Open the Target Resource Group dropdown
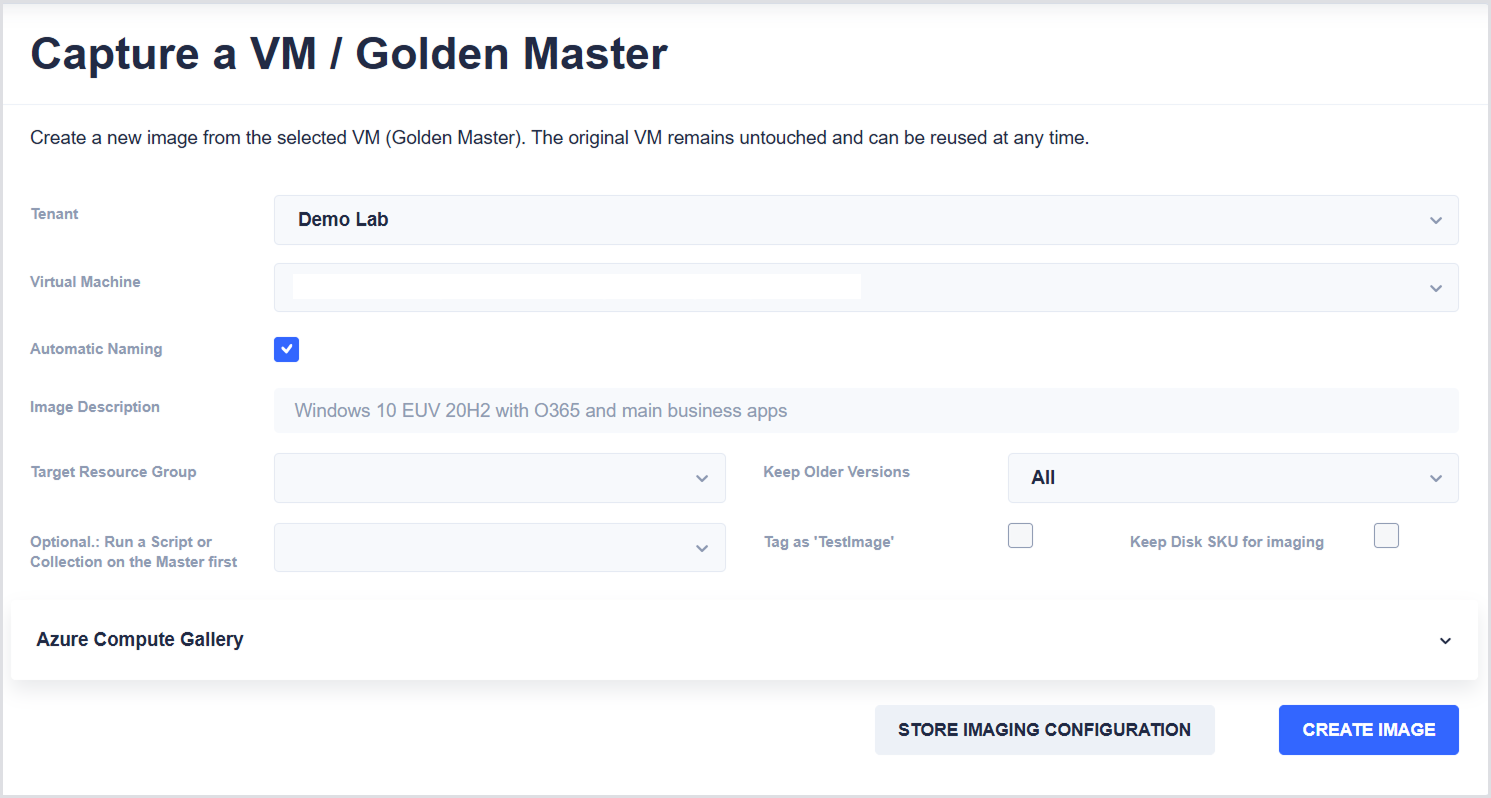The height and width of the screenshot is (798, 1491). tap(500, 478)
